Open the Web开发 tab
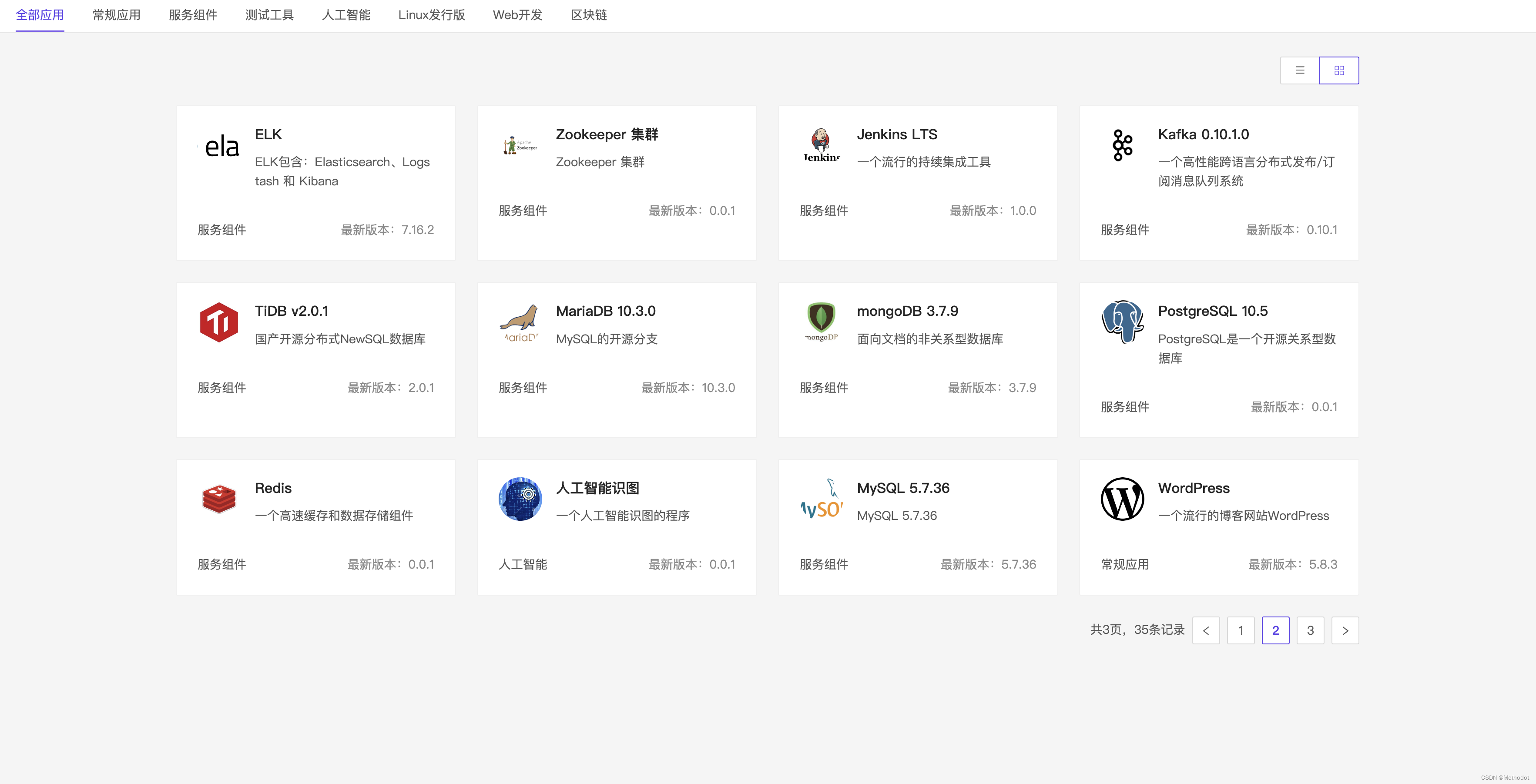The image size is (1536, 784). (x=517, y=15)
